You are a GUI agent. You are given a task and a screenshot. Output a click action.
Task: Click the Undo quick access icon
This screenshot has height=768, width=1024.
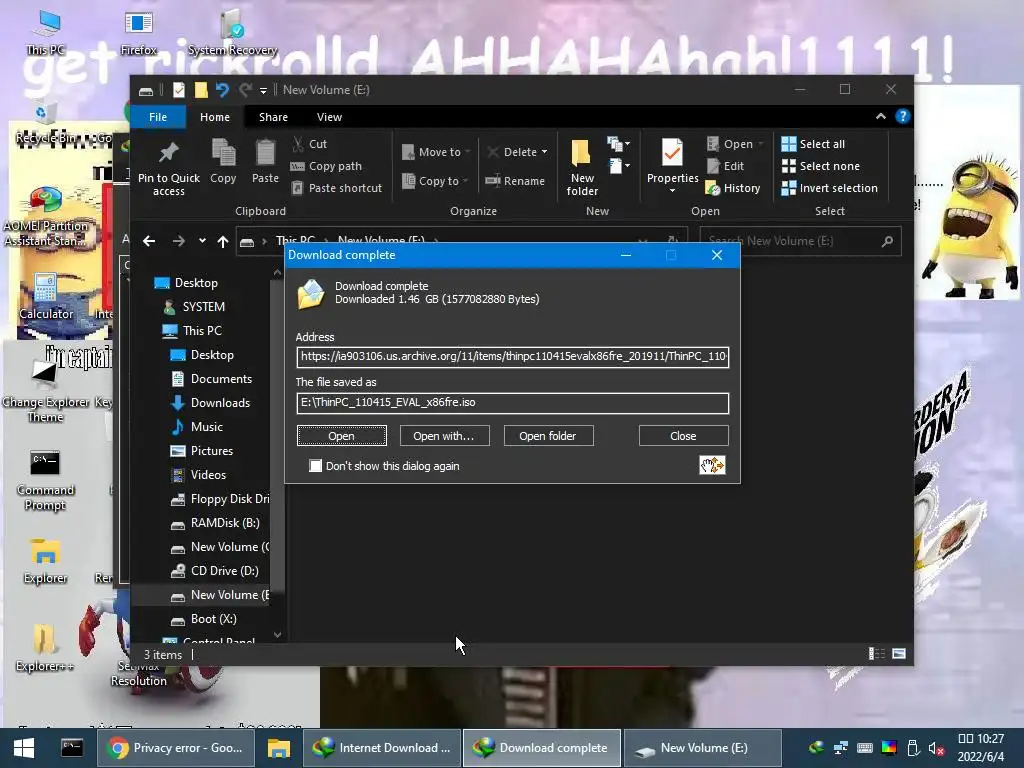(x=222, y=89)
